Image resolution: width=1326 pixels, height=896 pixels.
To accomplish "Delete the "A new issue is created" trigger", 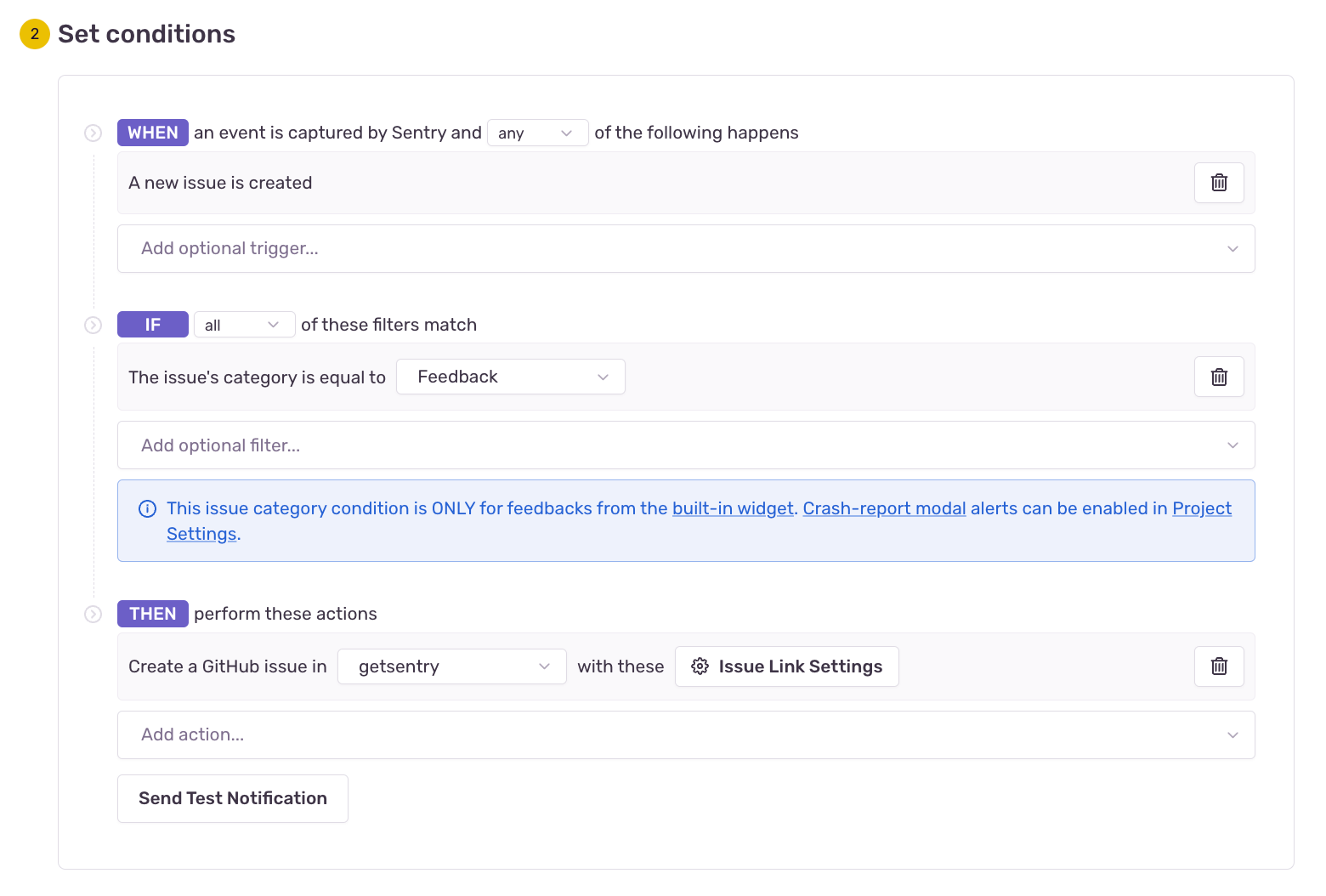I will [x=1219, y=183].
